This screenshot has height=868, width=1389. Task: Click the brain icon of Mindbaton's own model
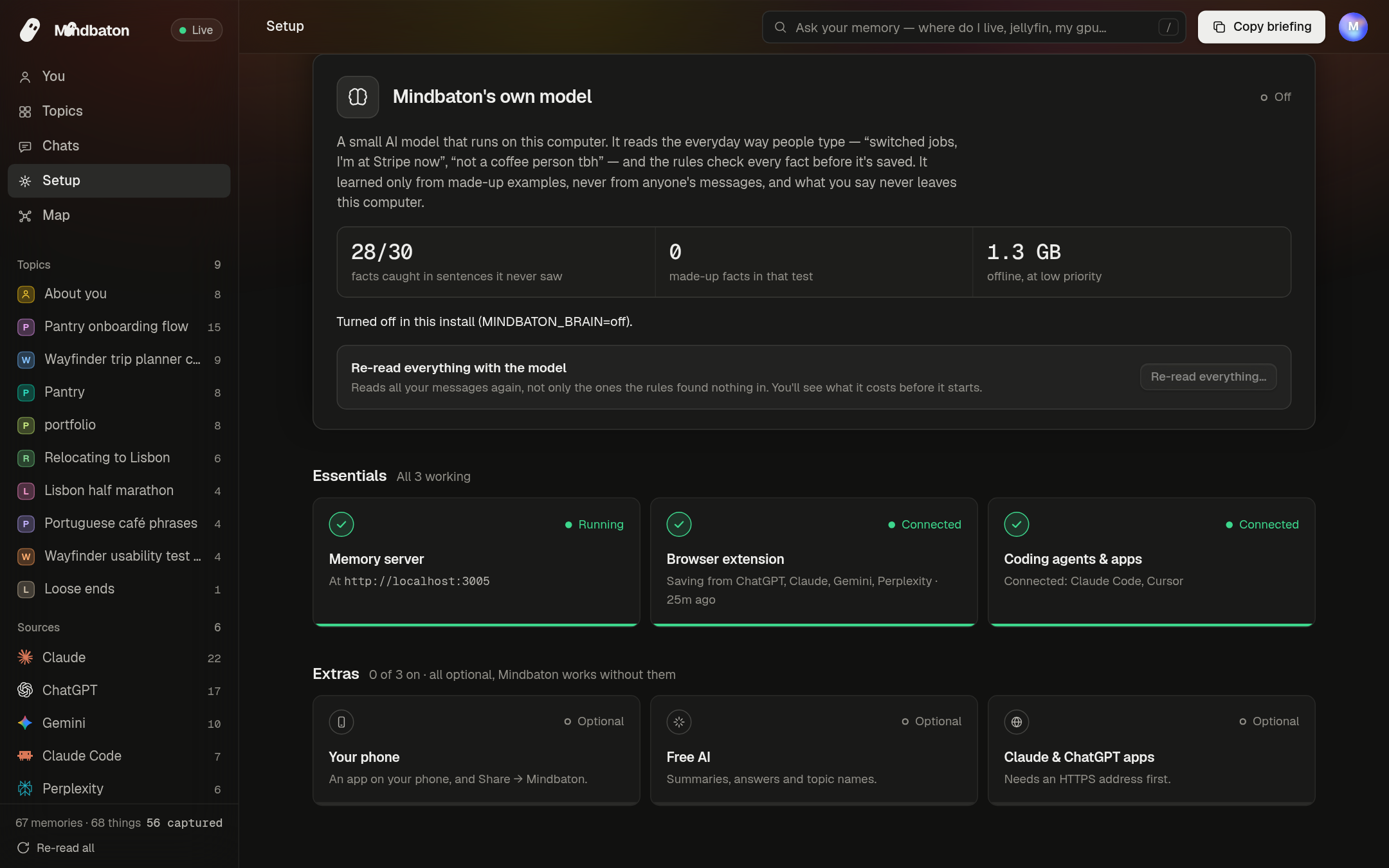tap(358, 97)
